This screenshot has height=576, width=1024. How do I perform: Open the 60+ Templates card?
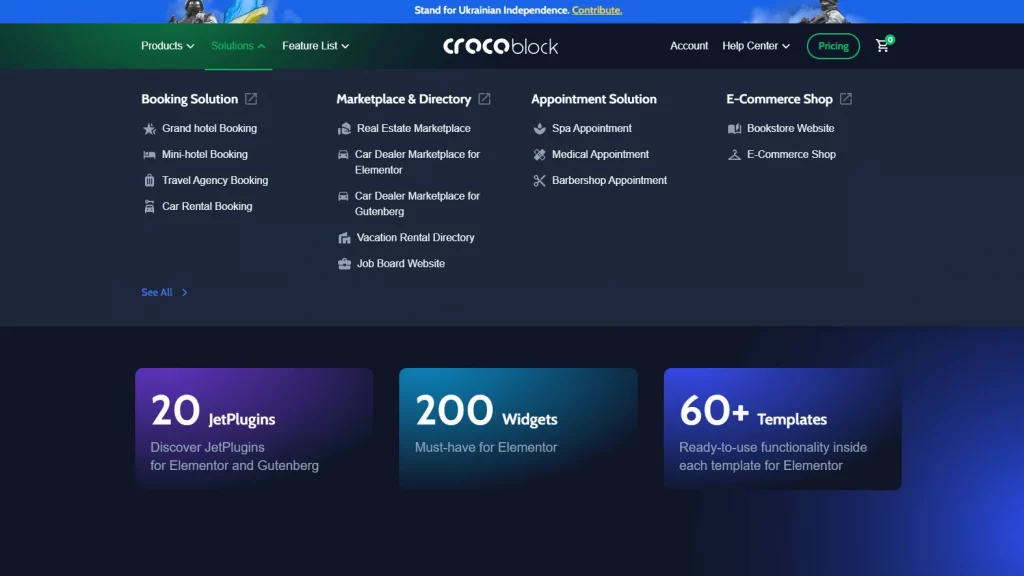(x=782, y=428)
